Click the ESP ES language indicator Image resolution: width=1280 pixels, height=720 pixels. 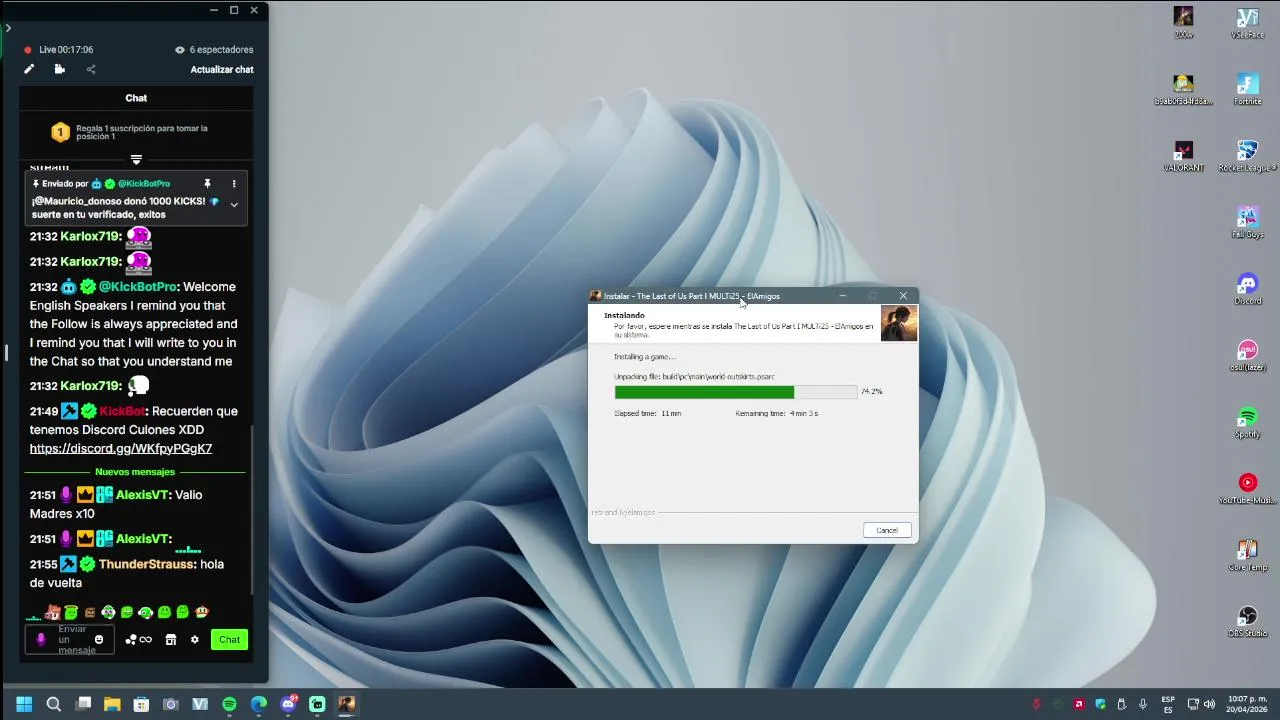point(1168,704)
